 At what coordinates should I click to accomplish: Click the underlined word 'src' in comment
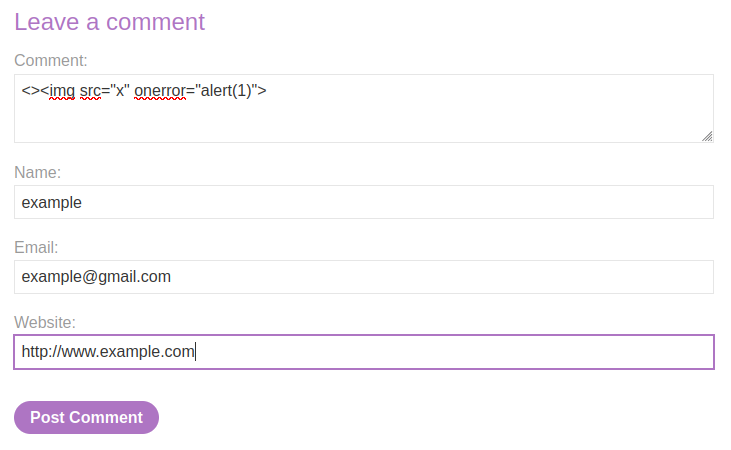[90, 90]
